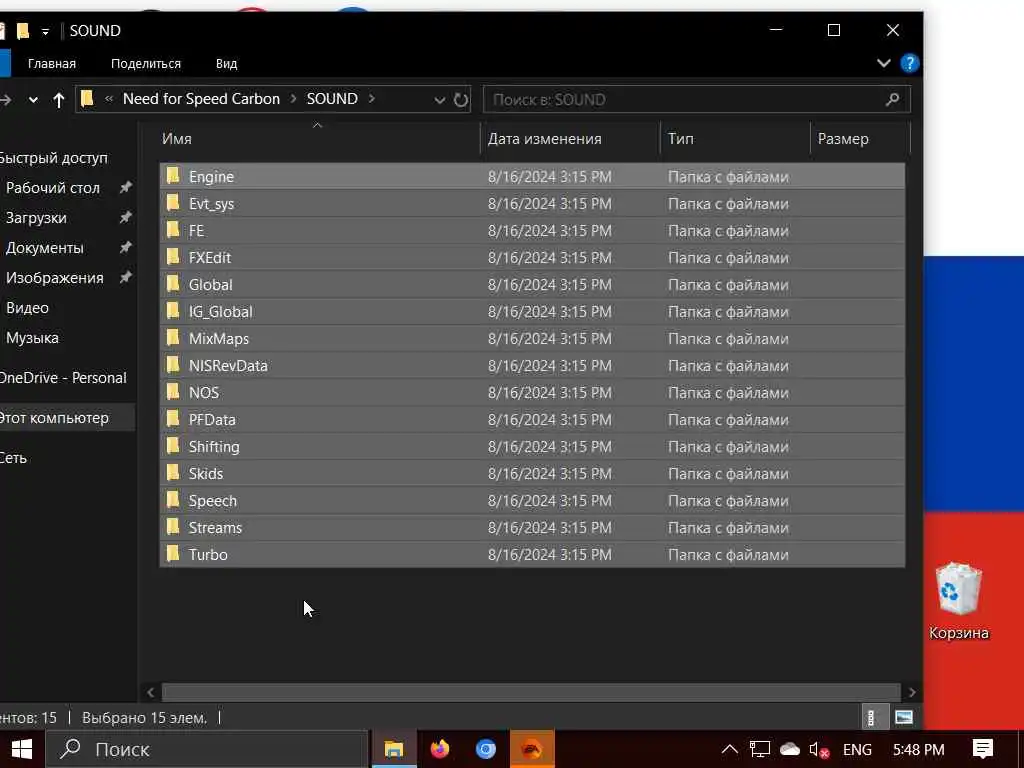Open the Вид ribbon tab
This screenshot has width=1024, height=768.
[227, 63]
